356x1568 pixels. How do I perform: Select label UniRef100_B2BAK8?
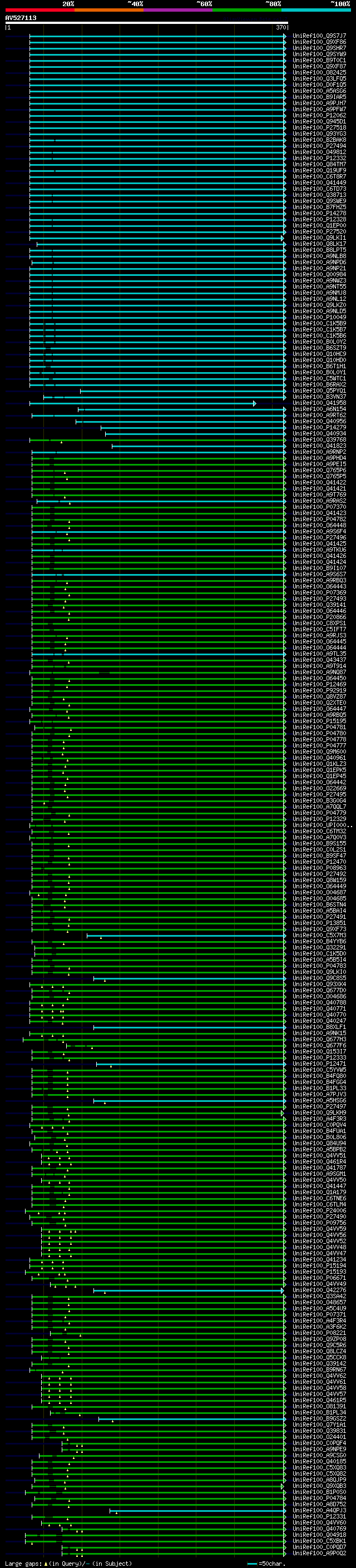319,140
